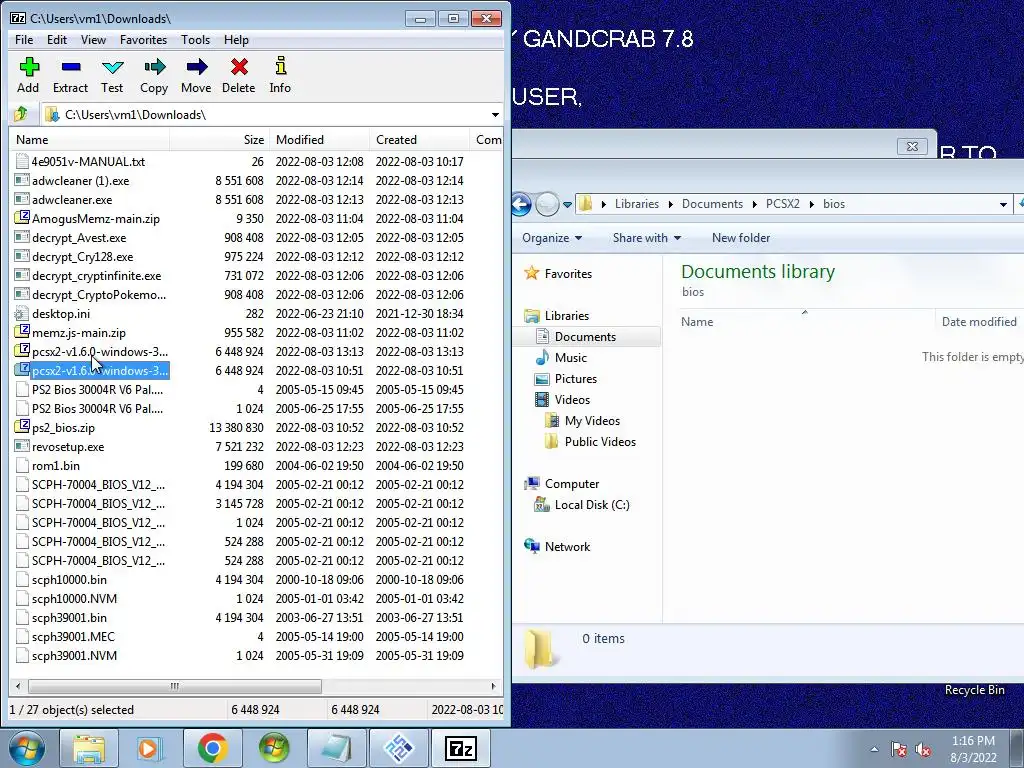Open the Music library

(570, 357)
